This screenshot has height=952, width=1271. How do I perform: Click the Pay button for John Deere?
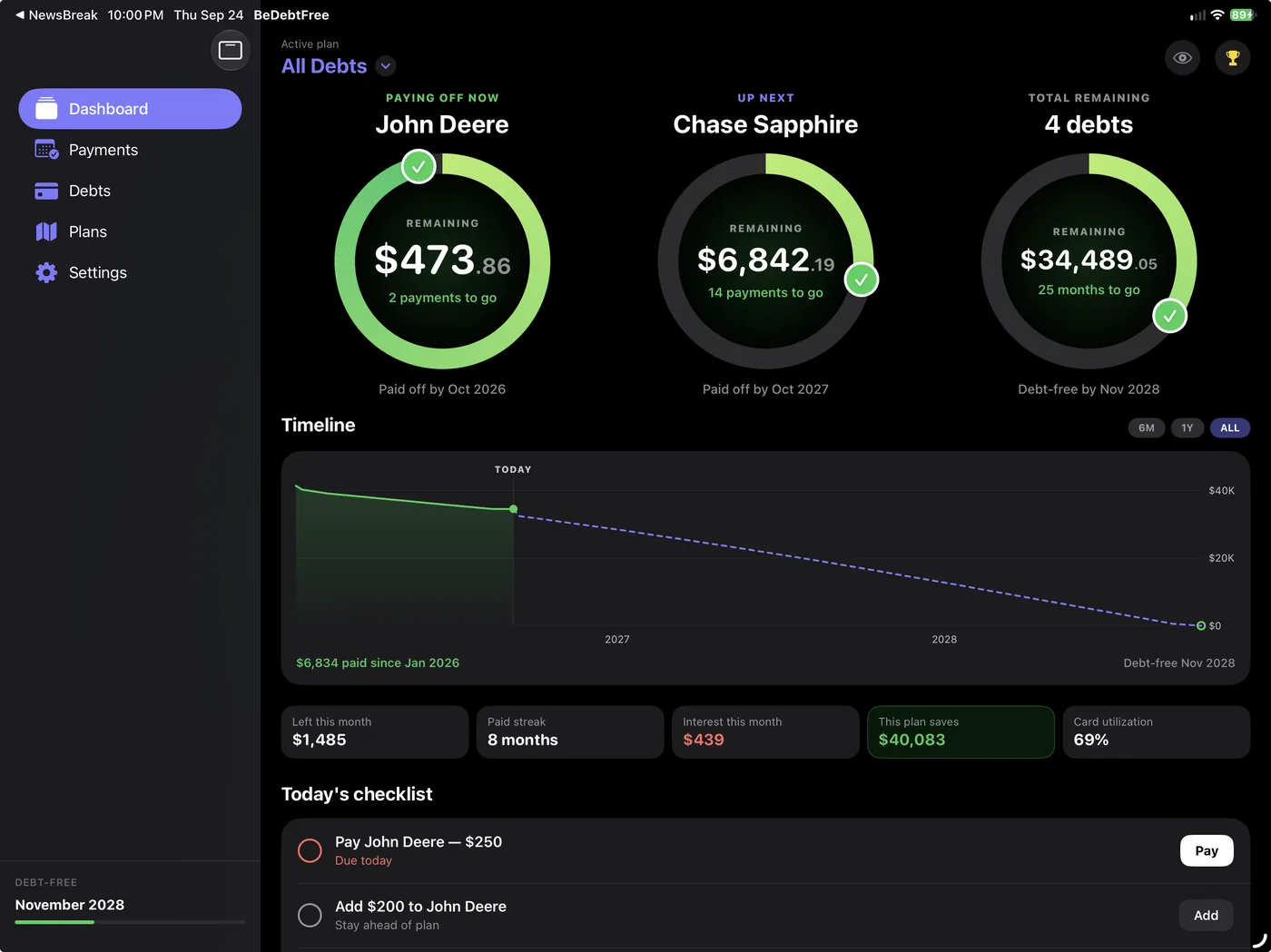[1206, 850]
